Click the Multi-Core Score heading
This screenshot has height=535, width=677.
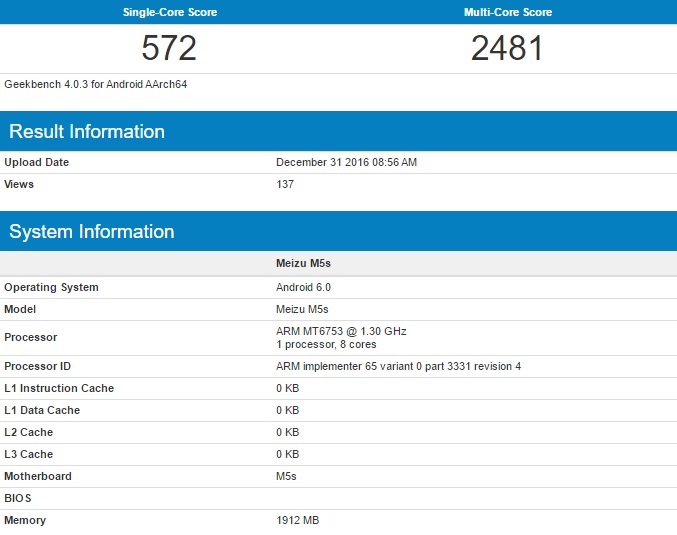[x=508, y=12]
